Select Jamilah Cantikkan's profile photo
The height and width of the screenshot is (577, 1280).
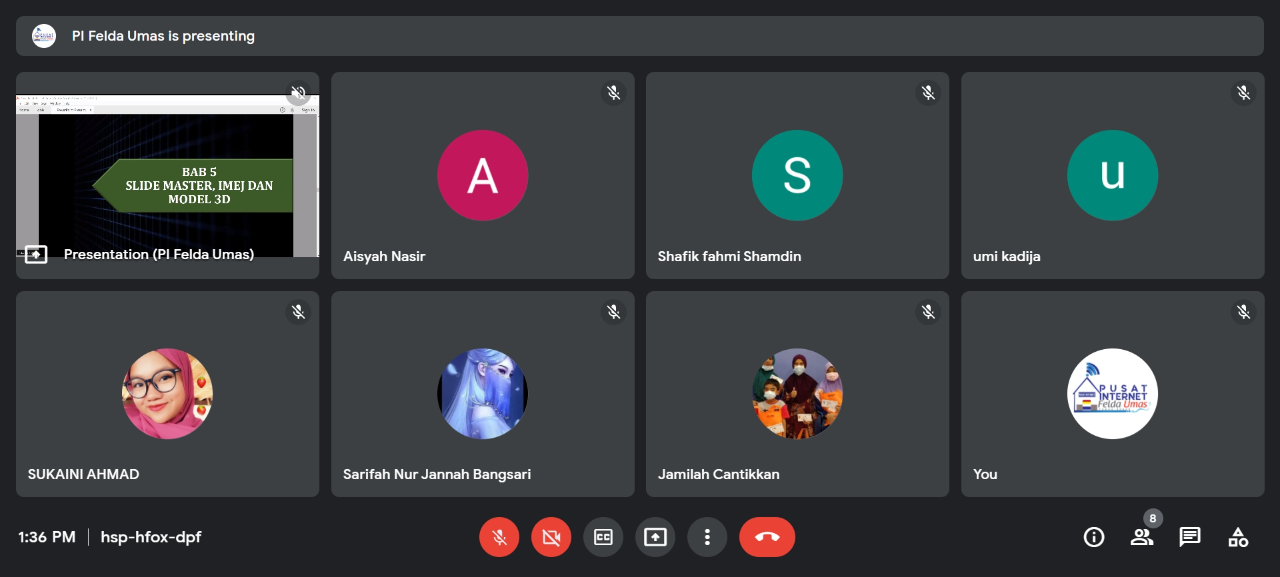pos(797,393)
